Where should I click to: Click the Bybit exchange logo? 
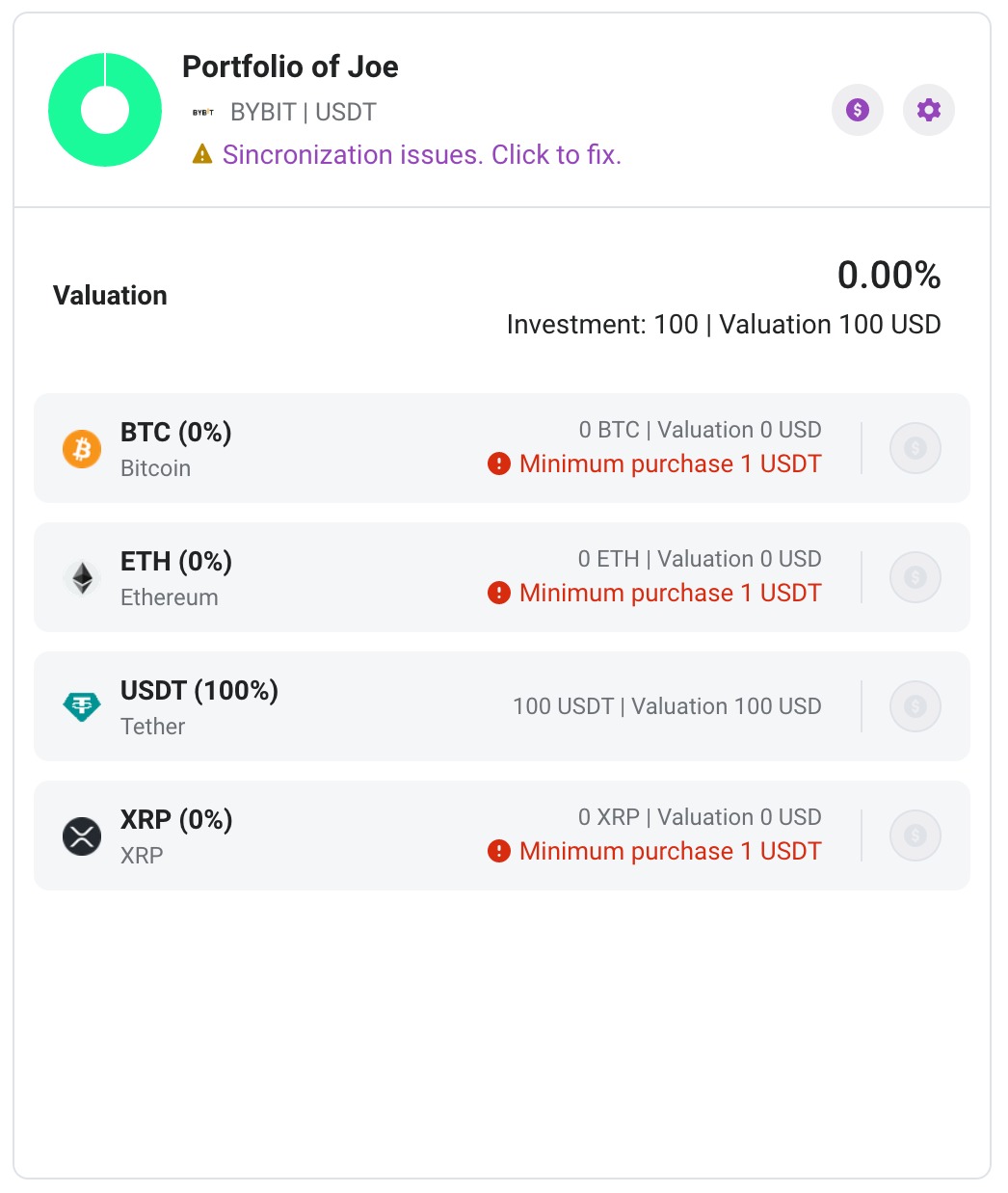pyautogui.click(x=203, y=113)
